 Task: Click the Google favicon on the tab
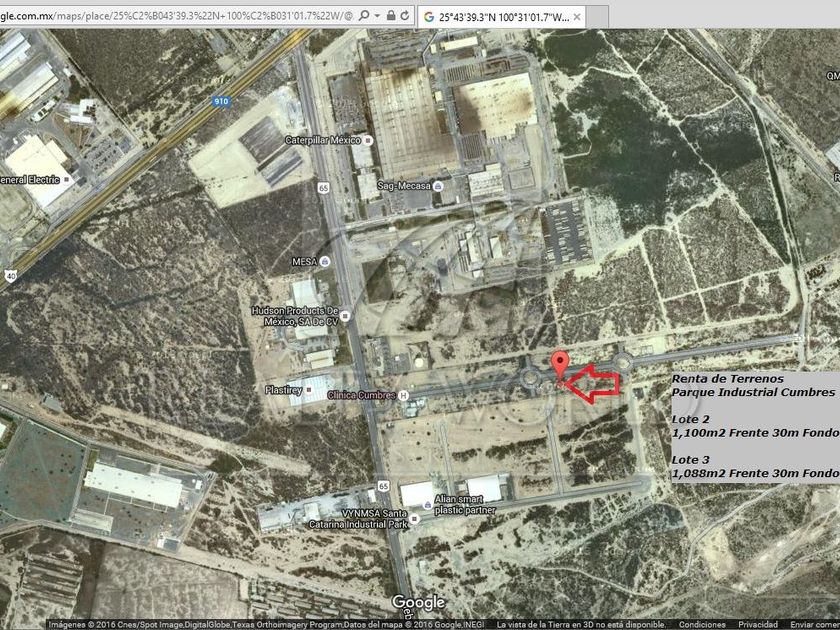click(429, 17)
